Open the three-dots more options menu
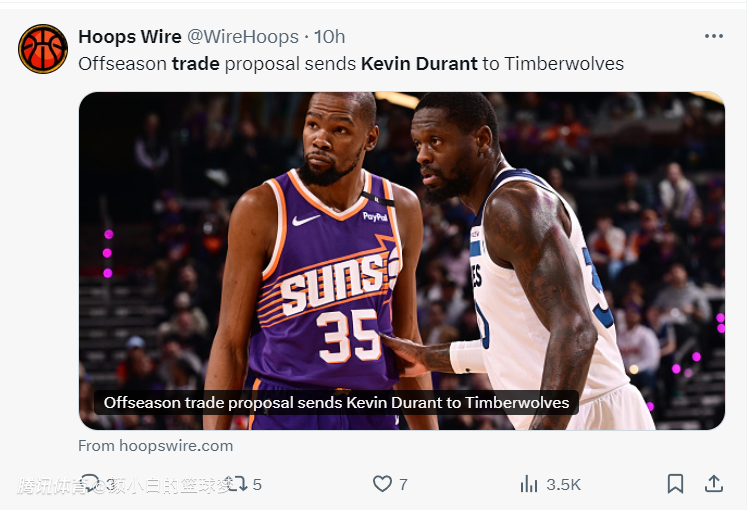Image resolution: width=747 pixels, height=510 pixels. (x=713, y=37)
